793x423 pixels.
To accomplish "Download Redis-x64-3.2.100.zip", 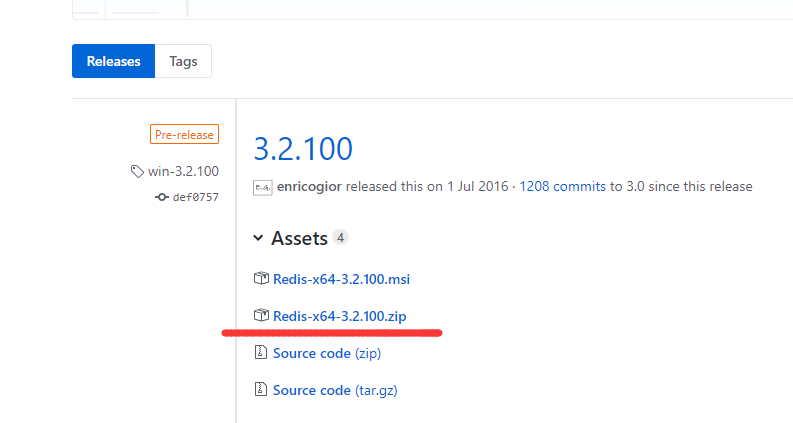I will point(339,316).
